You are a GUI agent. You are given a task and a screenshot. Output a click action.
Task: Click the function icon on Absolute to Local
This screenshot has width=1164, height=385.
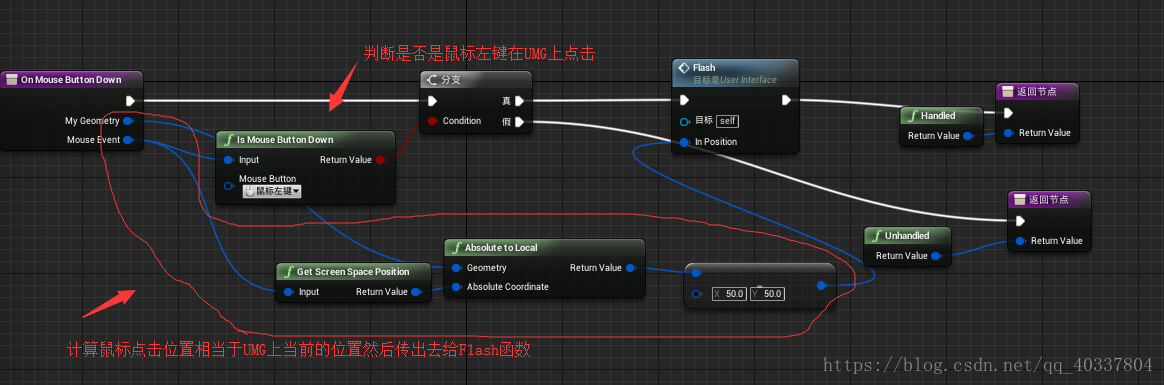tap(457, 248)
